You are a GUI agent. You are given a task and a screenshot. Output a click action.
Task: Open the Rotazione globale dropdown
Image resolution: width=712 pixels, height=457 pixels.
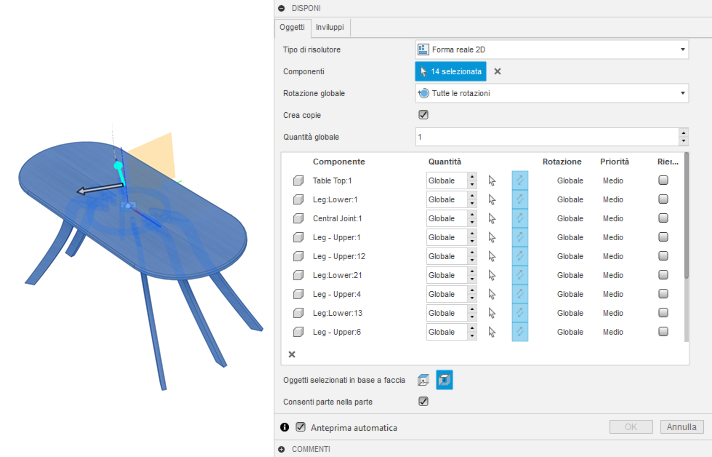[552, 93]
